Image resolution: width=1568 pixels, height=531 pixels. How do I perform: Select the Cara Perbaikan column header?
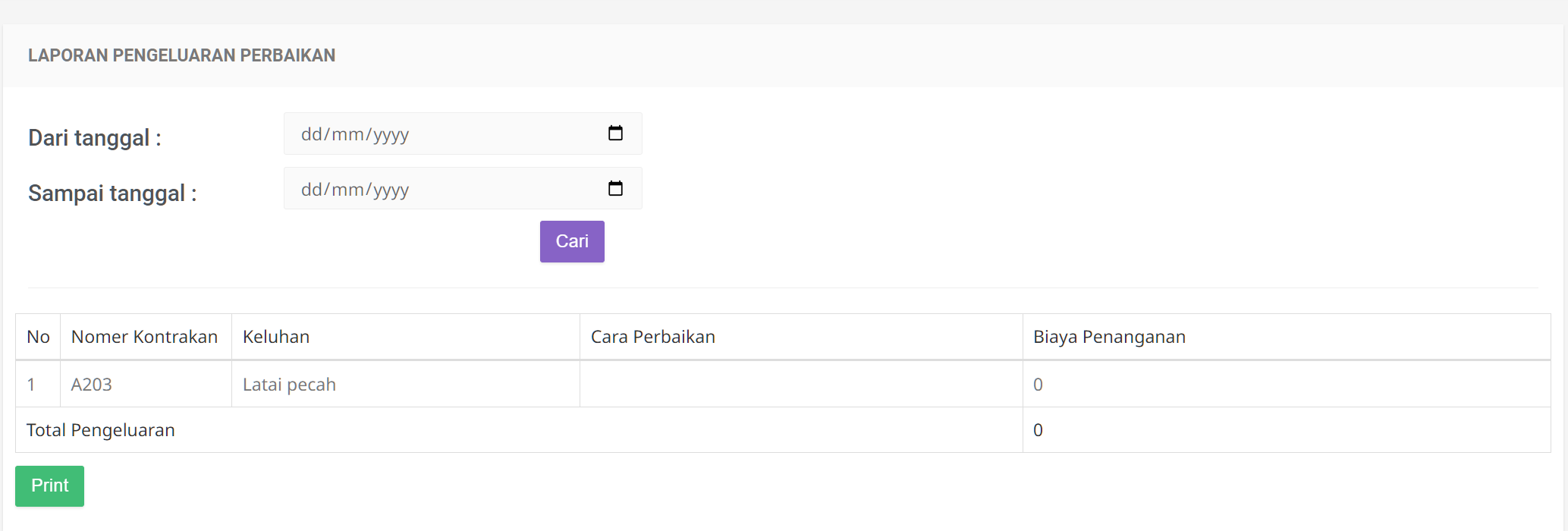(801, 337)
